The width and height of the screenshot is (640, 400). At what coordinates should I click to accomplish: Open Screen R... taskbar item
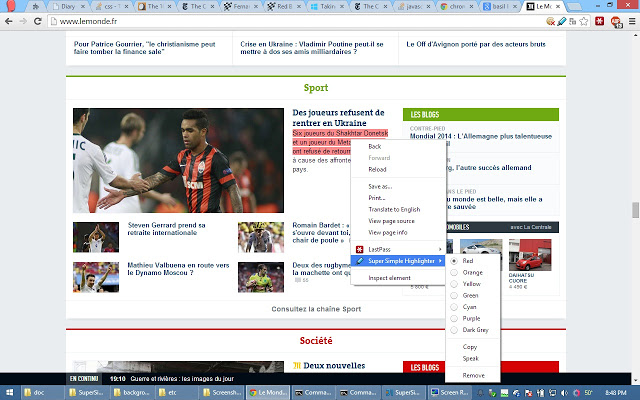pos(449,393)
